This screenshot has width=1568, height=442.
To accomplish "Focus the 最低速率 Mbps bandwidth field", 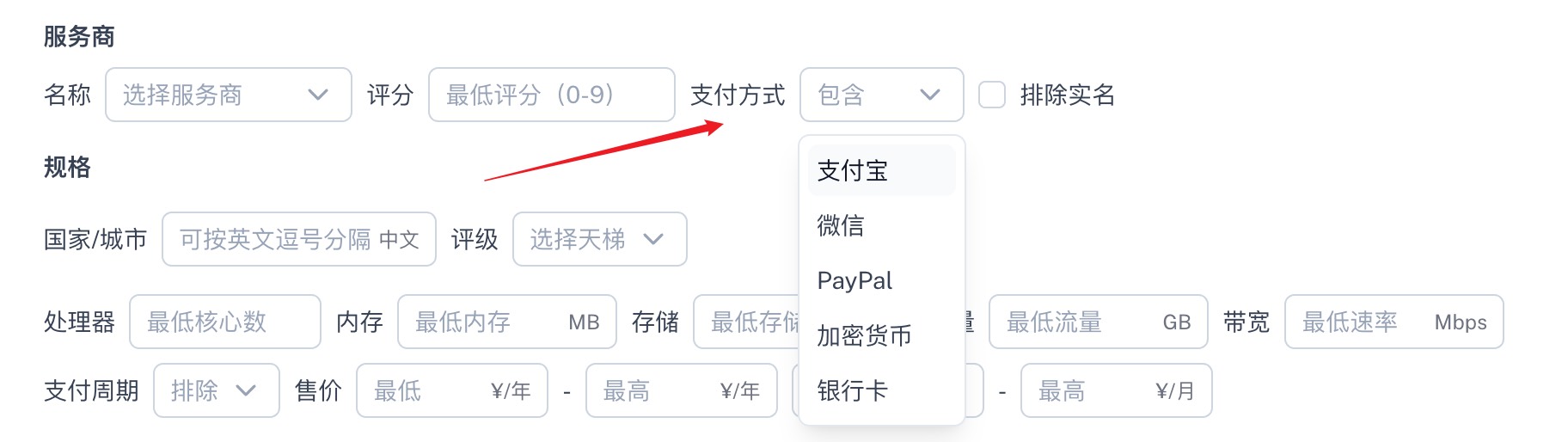I will point(1394,322).
